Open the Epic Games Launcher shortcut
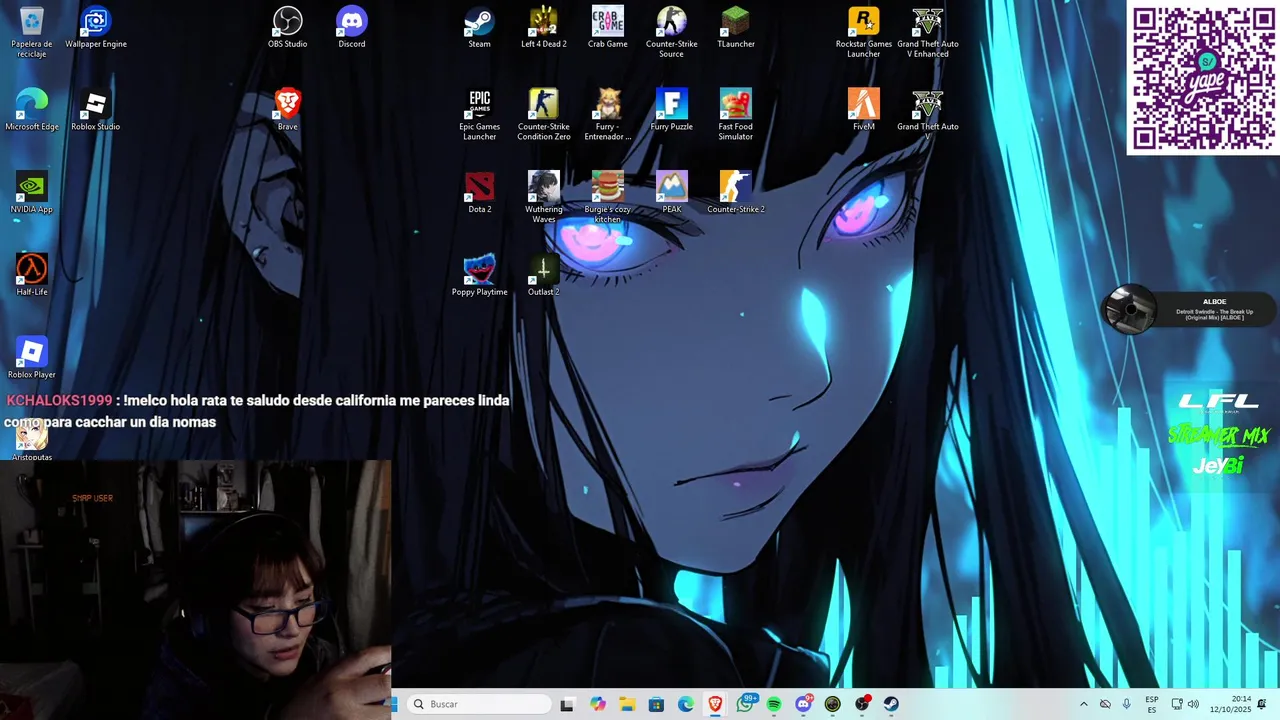Viewport: 1280px width, 720px height. coord(480,115)
